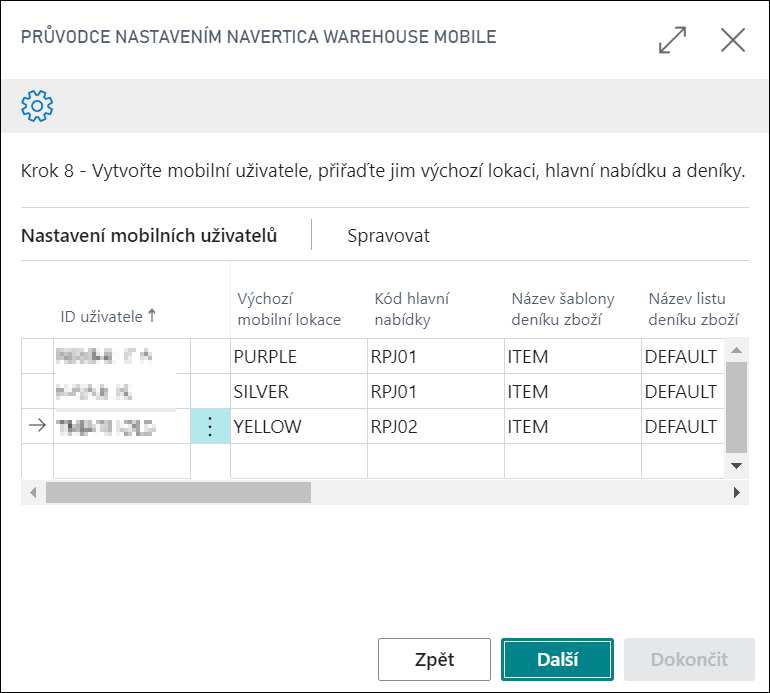Click the Dokončit button
Image resolution: width=770 pixels, height=693 pixels.
click(x=689, y=659)
